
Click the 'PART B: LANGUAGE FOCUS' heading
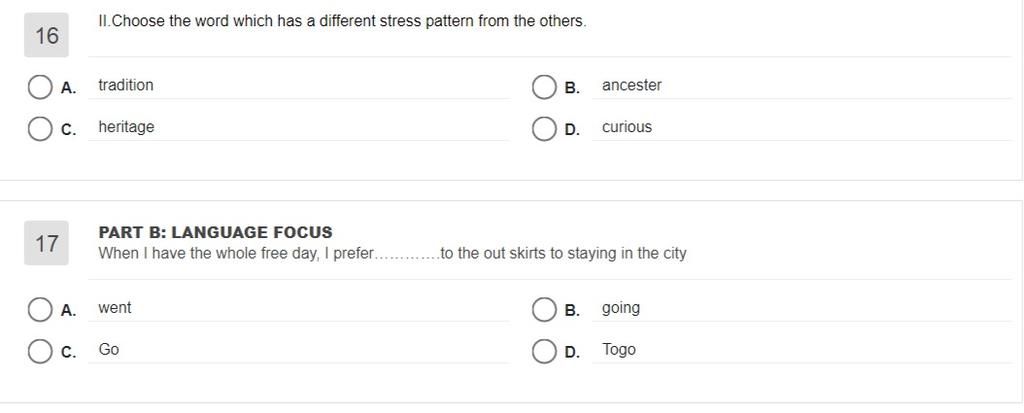click(216, 232)
